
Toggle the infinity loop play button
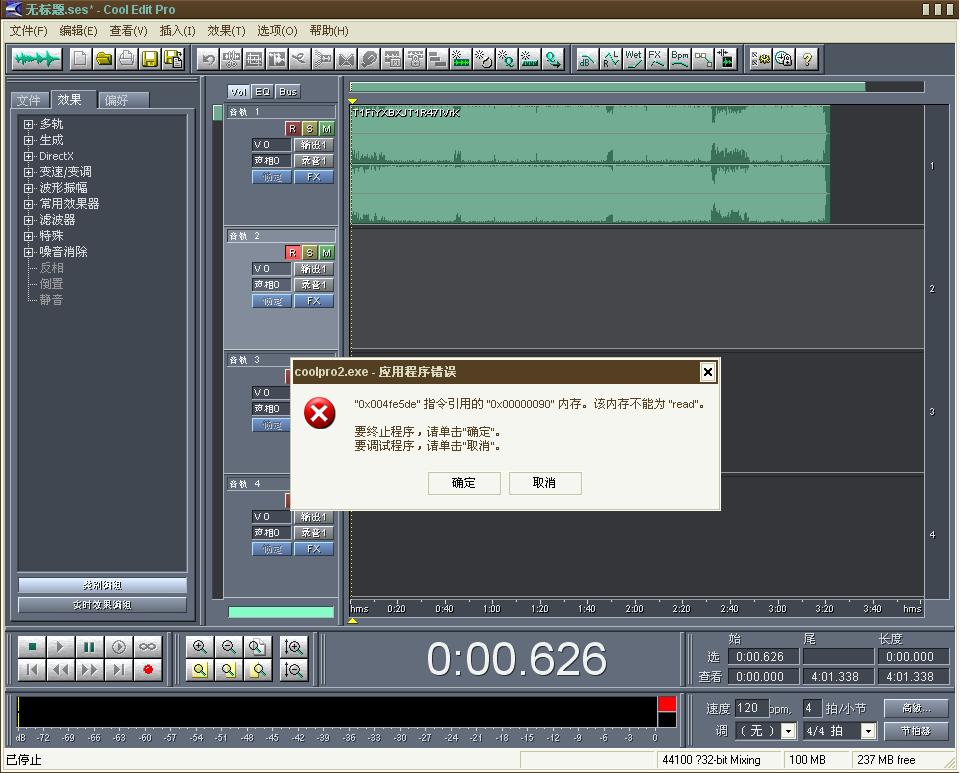pos(148,647)
